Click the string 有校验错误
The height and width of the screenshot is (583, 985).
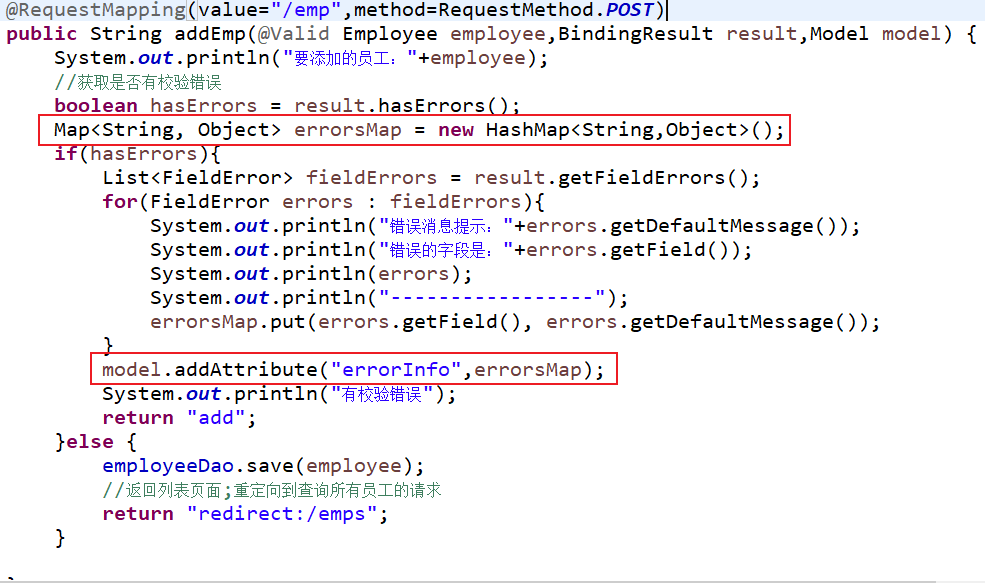coord(383,394)
